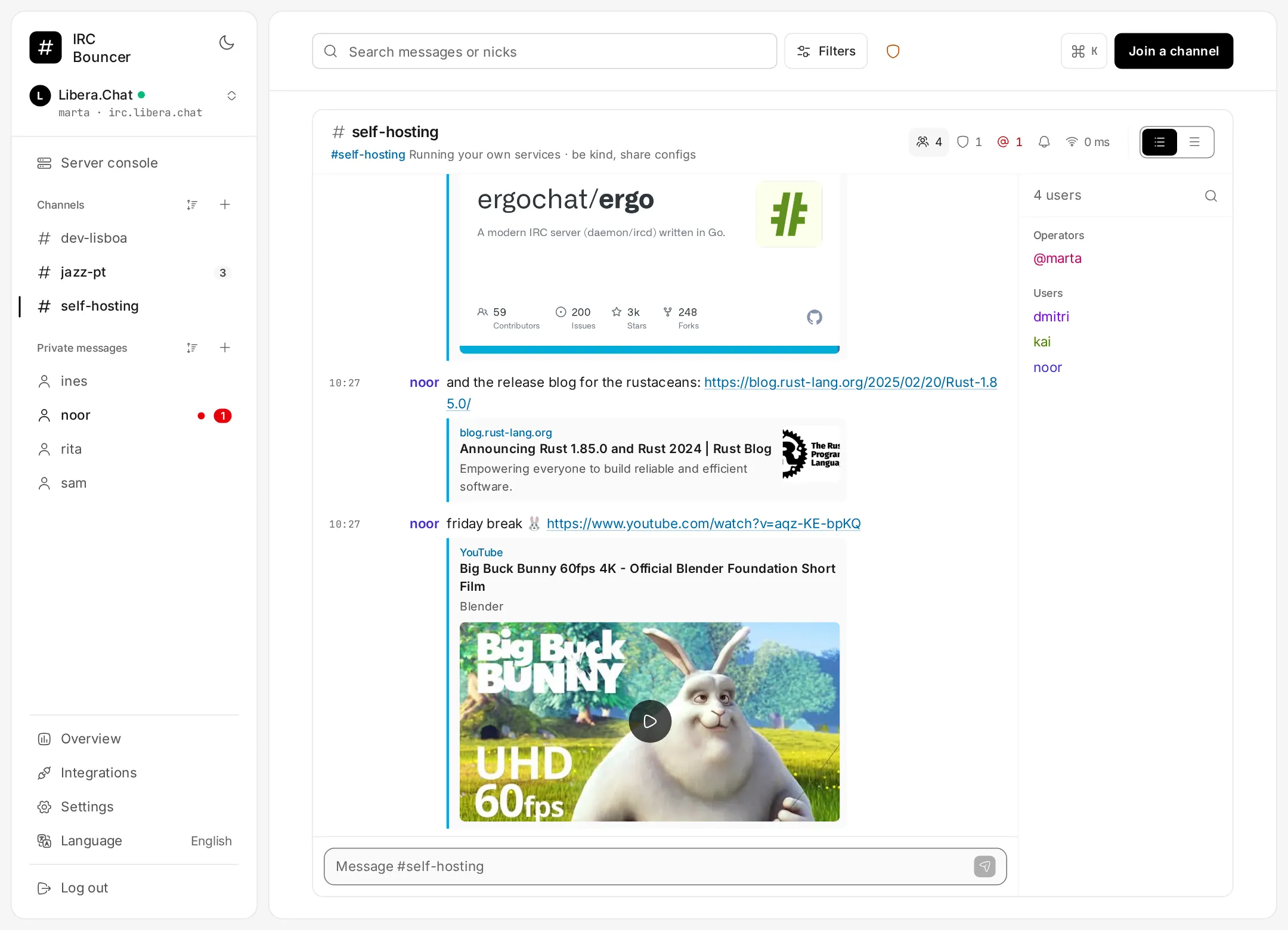Select user dmitri in user list
This screenshot has height=930, width=1288.
point(1051,317)
